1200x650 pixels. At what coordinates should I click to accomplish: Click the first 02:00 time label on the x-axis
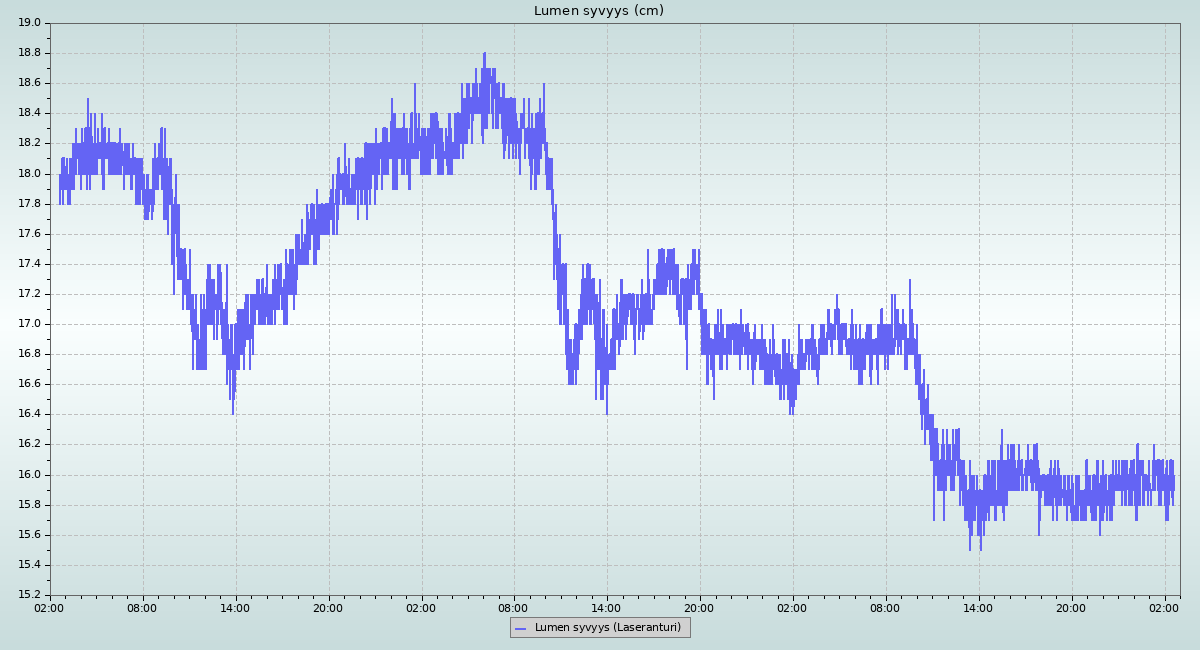pyautogui.click(x=50, y=607)
